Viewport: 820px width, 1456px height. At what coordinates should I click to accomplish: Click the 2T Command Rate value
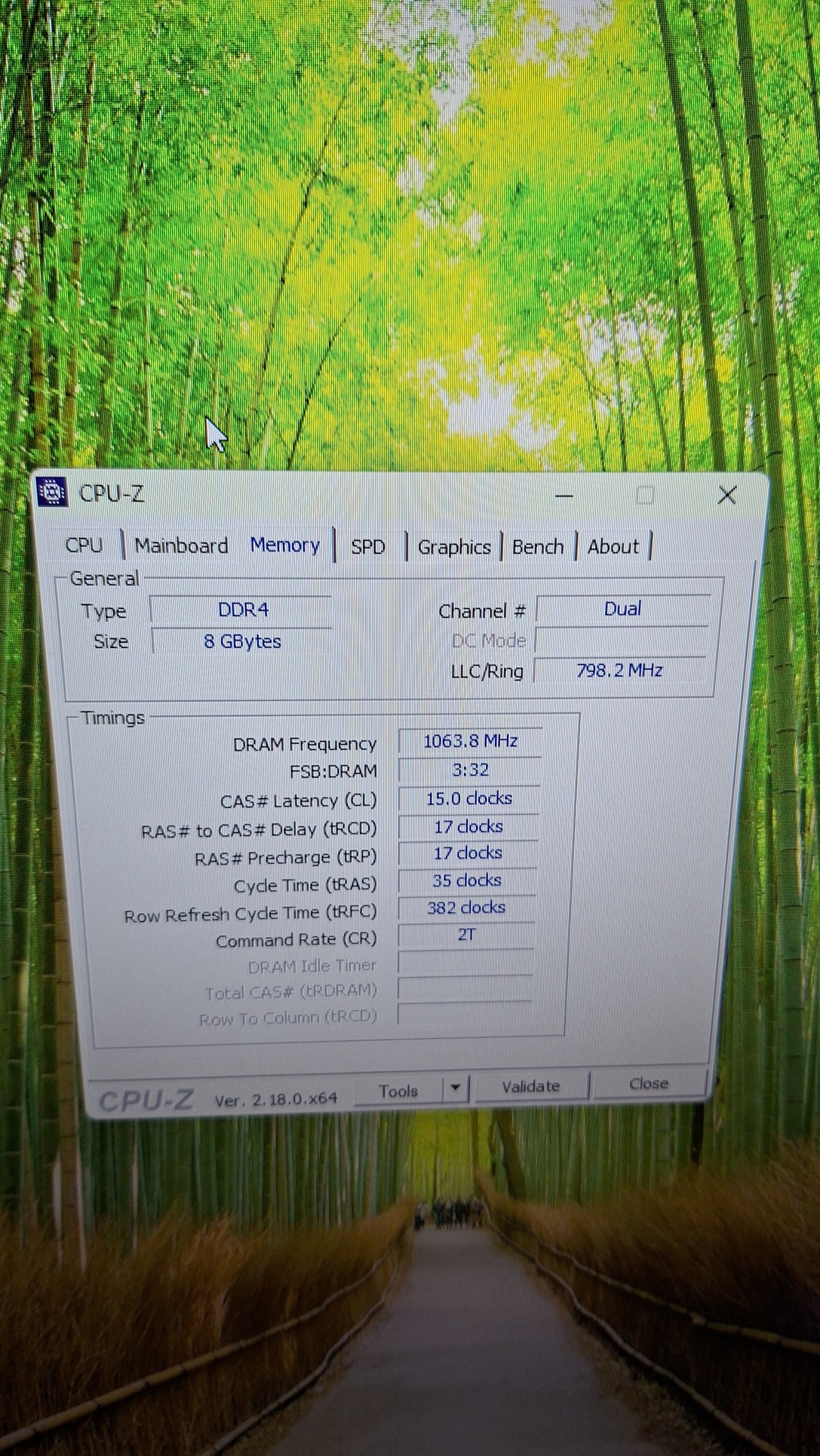(466, 935)
